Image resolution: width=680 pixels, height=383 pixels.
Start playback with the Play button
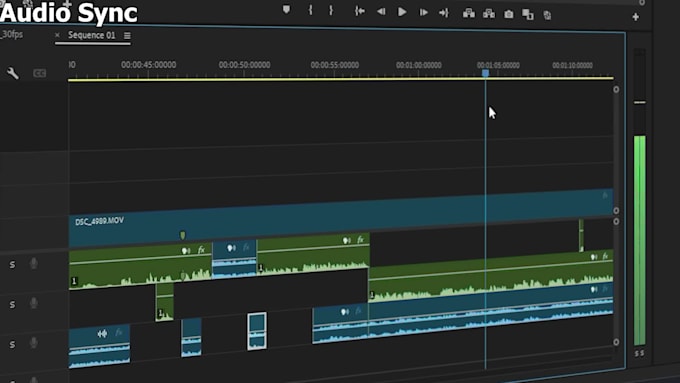(x=402, y=12)
